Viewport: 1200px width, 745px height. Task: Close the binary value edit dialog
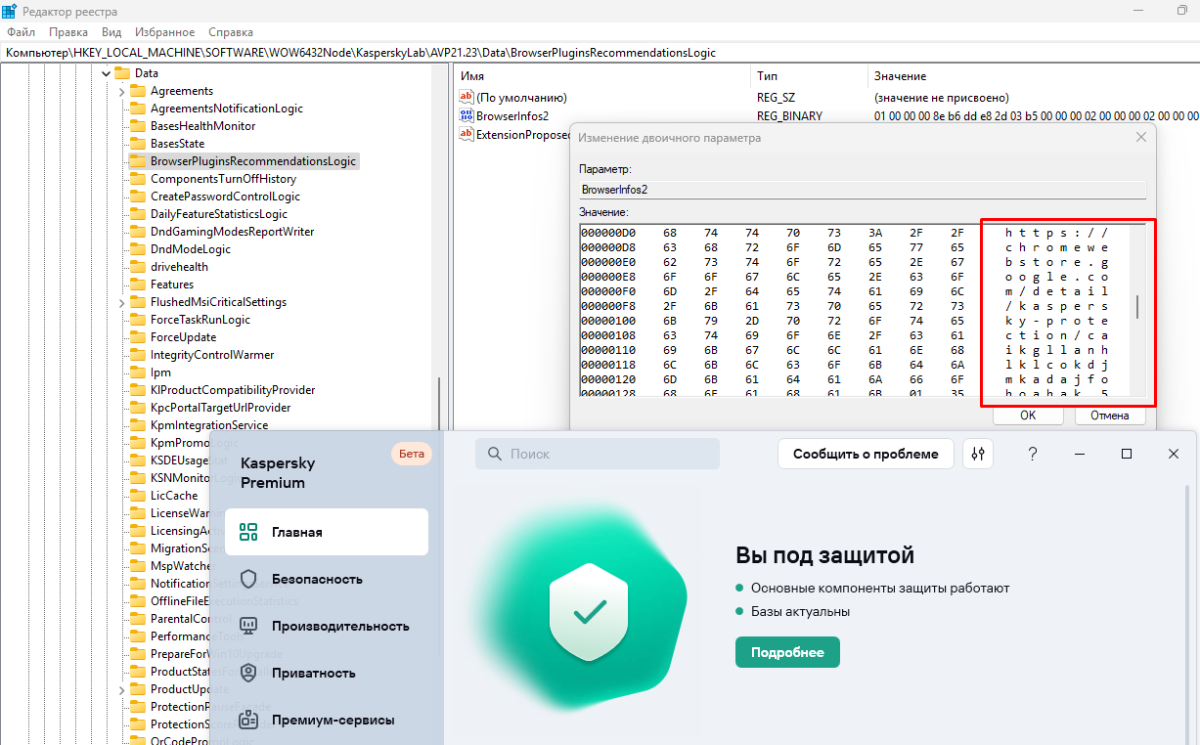1140,137
